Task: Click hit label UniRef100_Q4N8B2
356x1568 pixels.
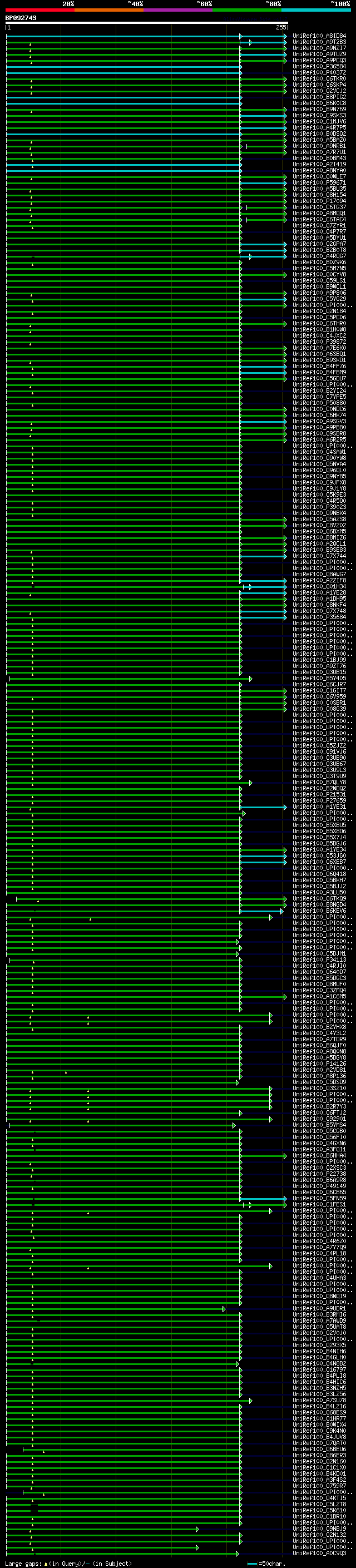Action: pos(319,1363)
